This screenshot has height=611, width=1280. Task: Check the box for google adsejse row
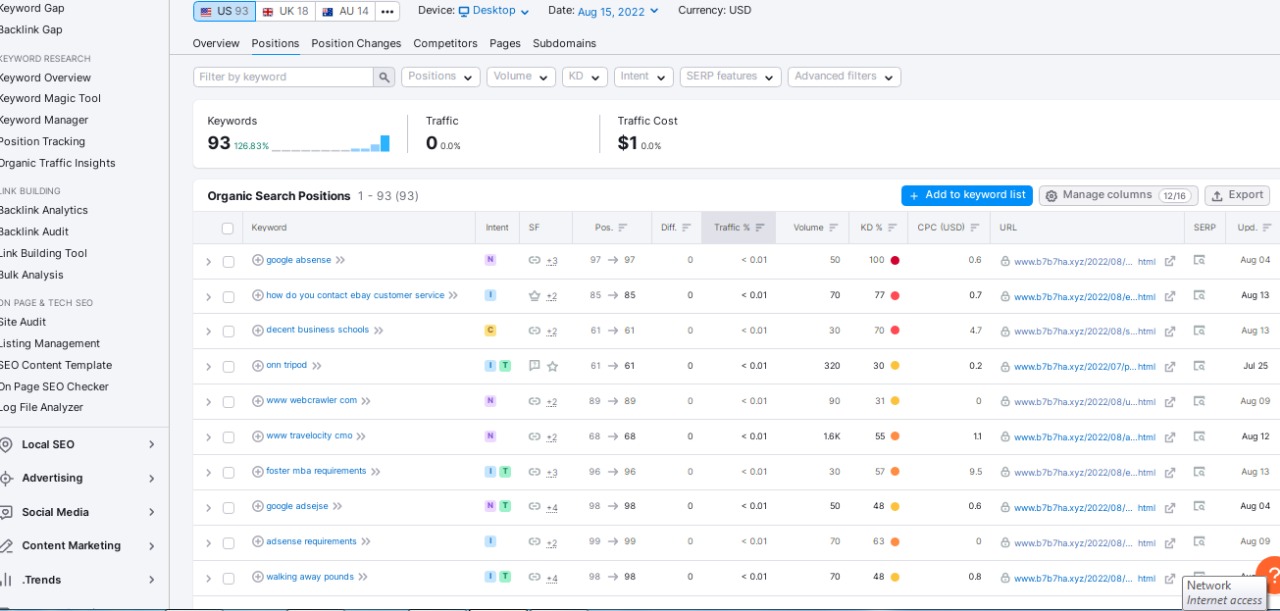228,508
